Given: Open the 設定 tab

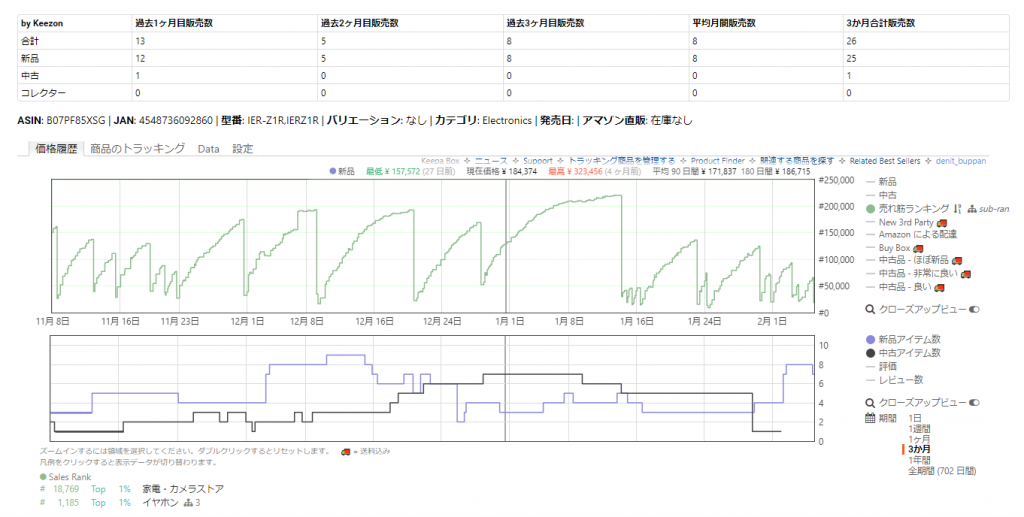Looking at the screenshot, I should coord(242,148).
